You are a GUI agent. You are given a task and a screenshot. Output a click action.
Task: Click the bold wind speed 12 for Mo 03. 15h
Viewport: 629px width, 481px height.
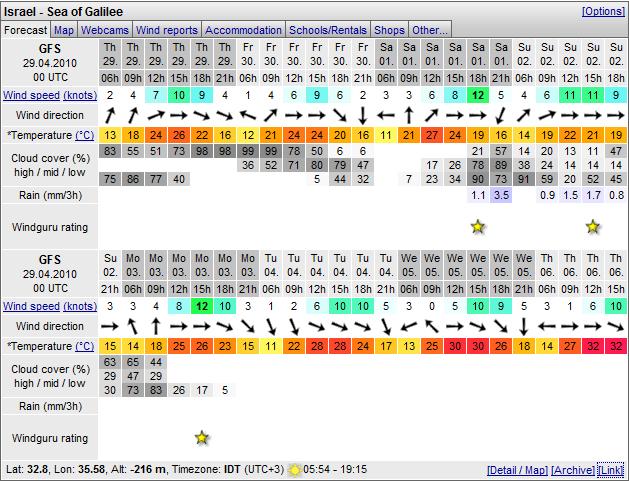202,306
